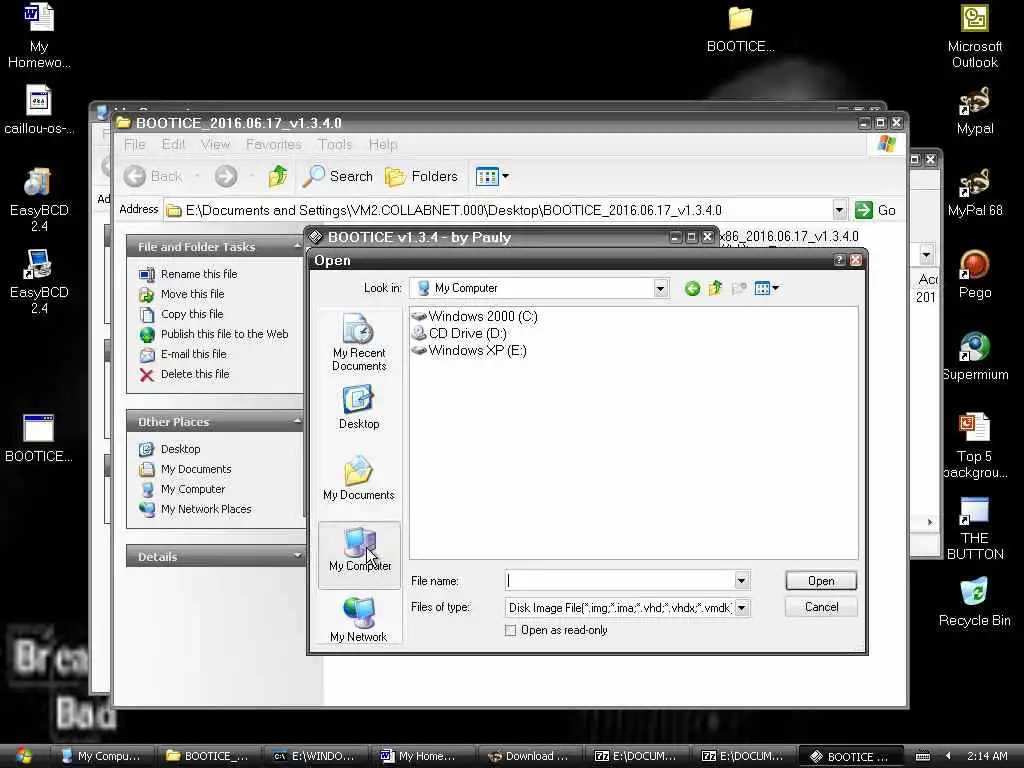Click the Go button
The height and width of the screenshot is (768, 1024).
876,210
